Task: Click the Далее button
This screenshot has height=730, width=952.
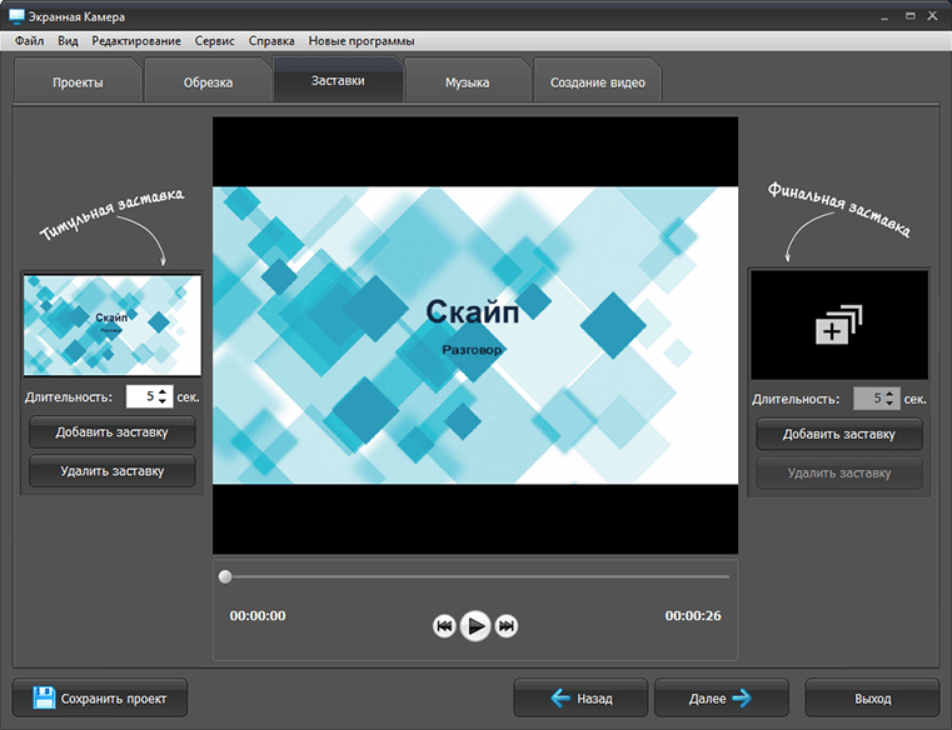Action: click(x=721, y=698)
